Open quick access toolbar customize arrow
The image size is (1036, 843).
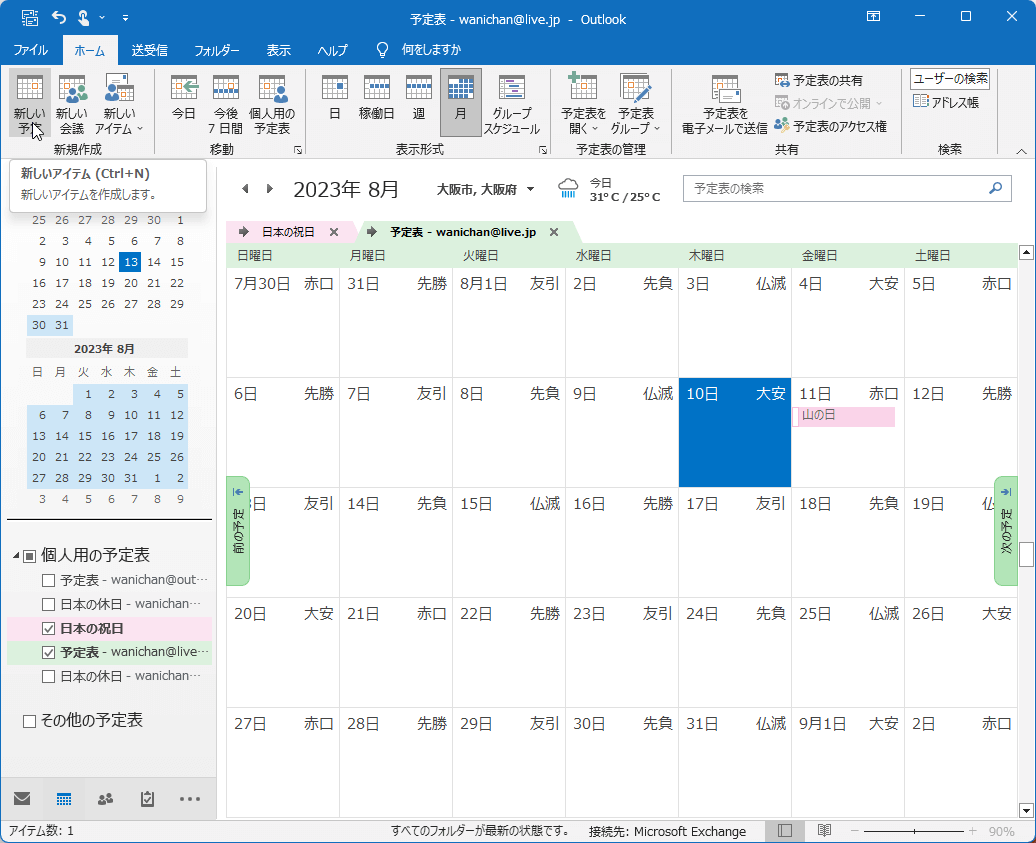point(126,18)
